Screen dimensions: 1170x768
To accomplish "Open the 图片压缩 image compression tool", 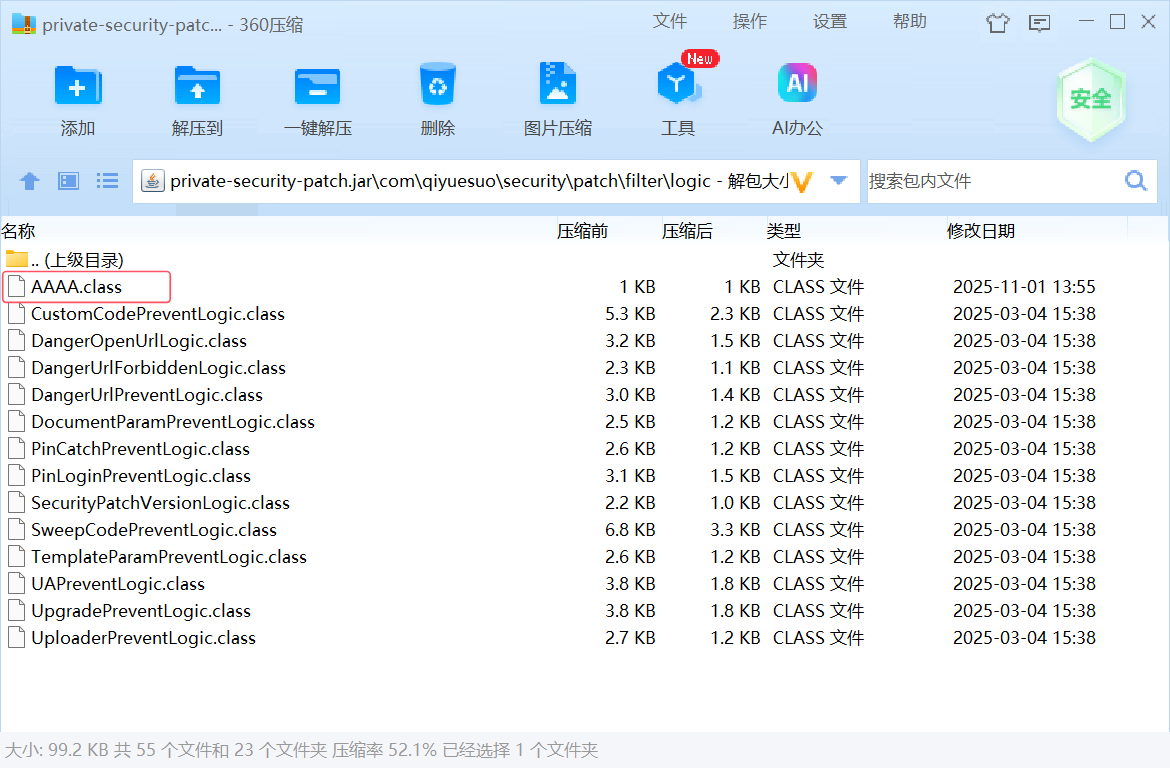I will pyautogui.click(x=557, y=87).
